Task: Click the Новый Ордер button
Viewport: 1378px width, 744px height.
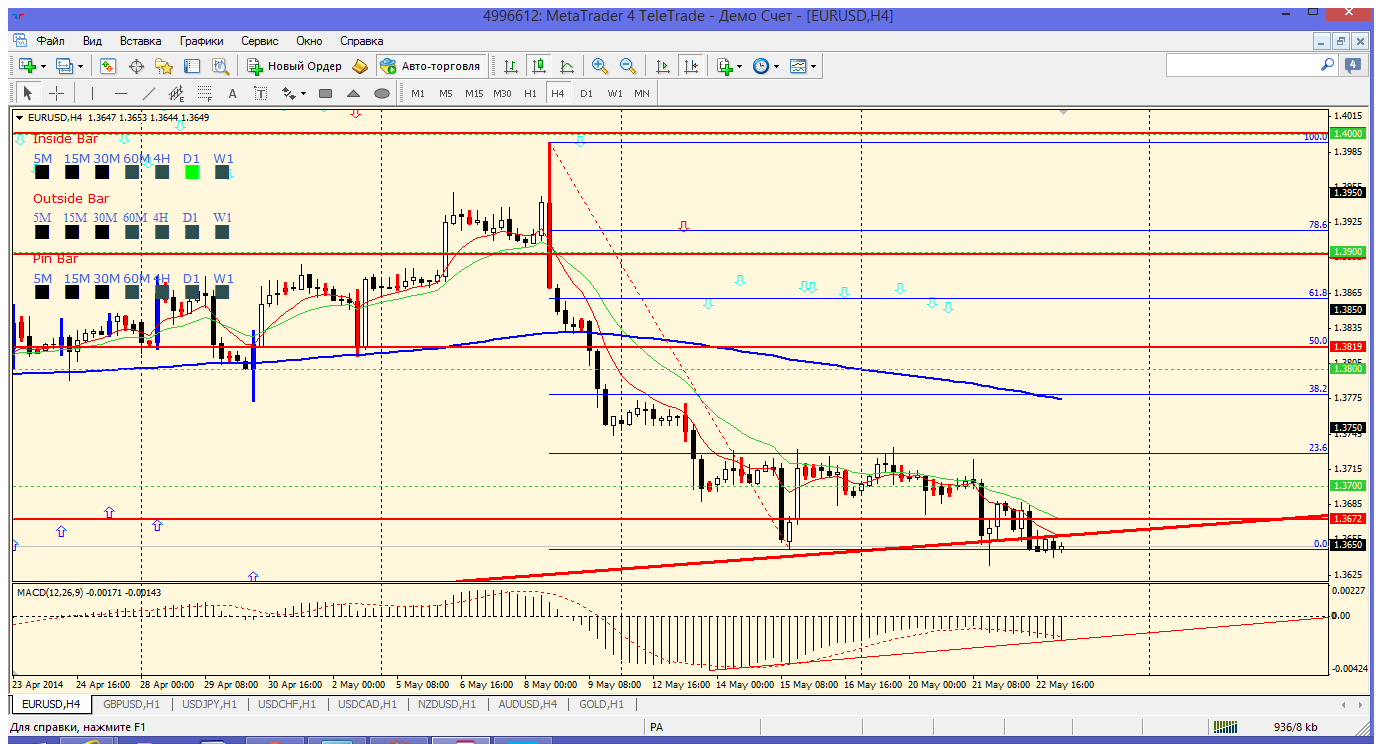Action: [x=295, y=66]
